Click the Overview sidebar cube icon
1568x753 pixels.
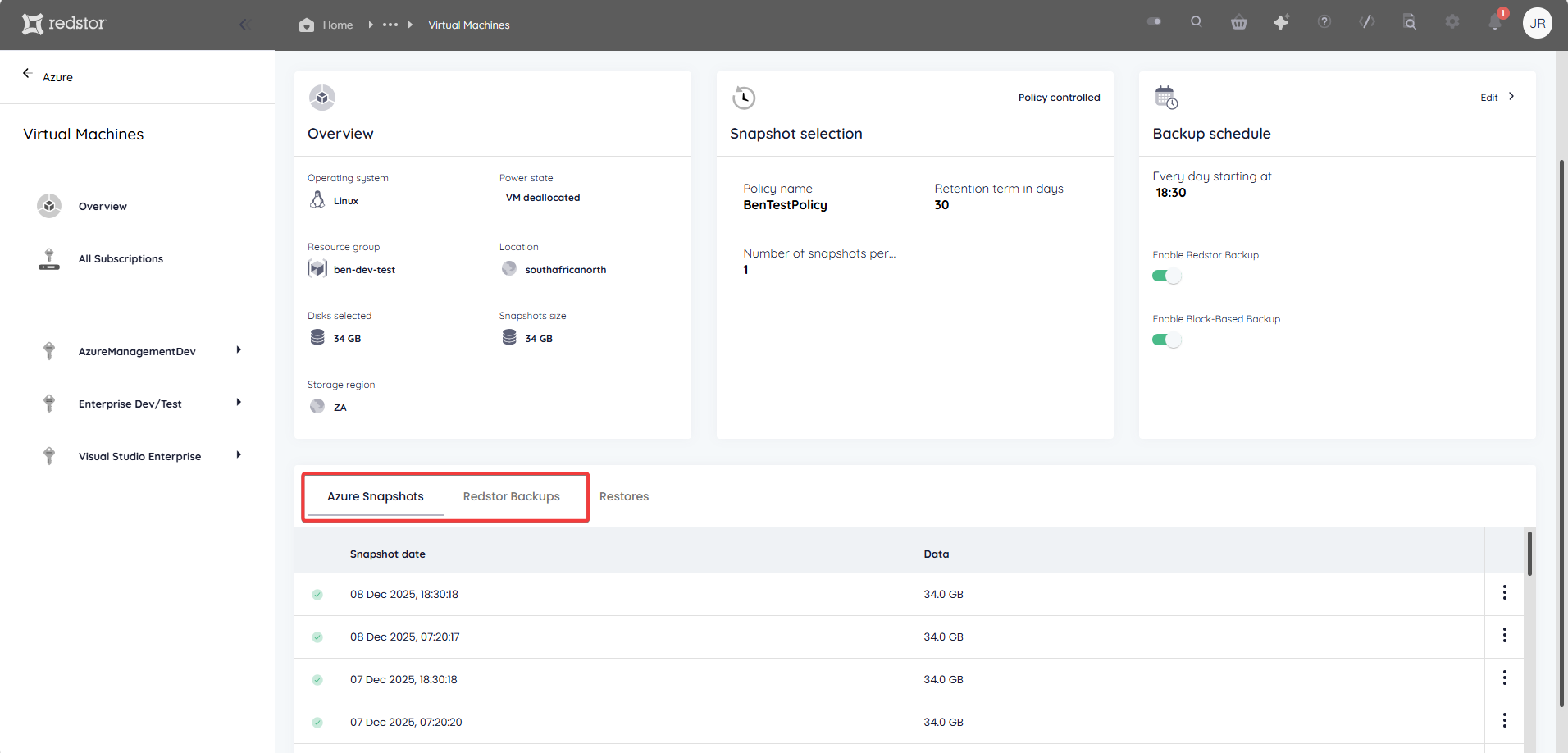tap(49, 206)
